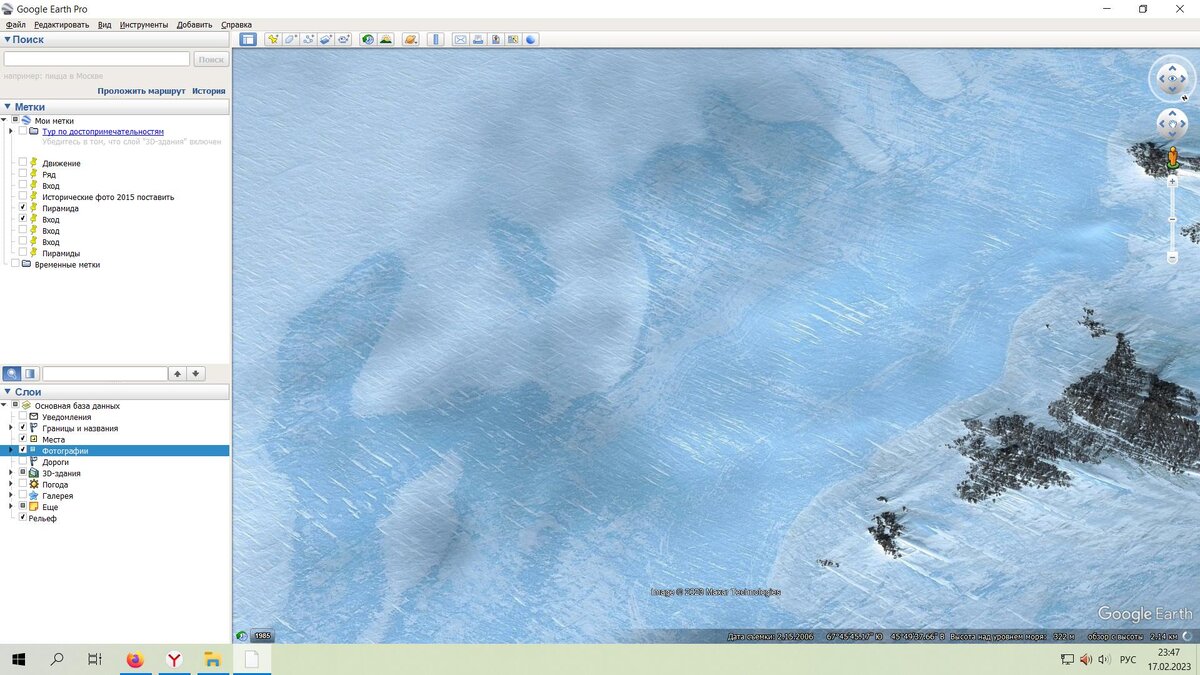
Task: Select the Record a Tour tool
Action: 343,39
